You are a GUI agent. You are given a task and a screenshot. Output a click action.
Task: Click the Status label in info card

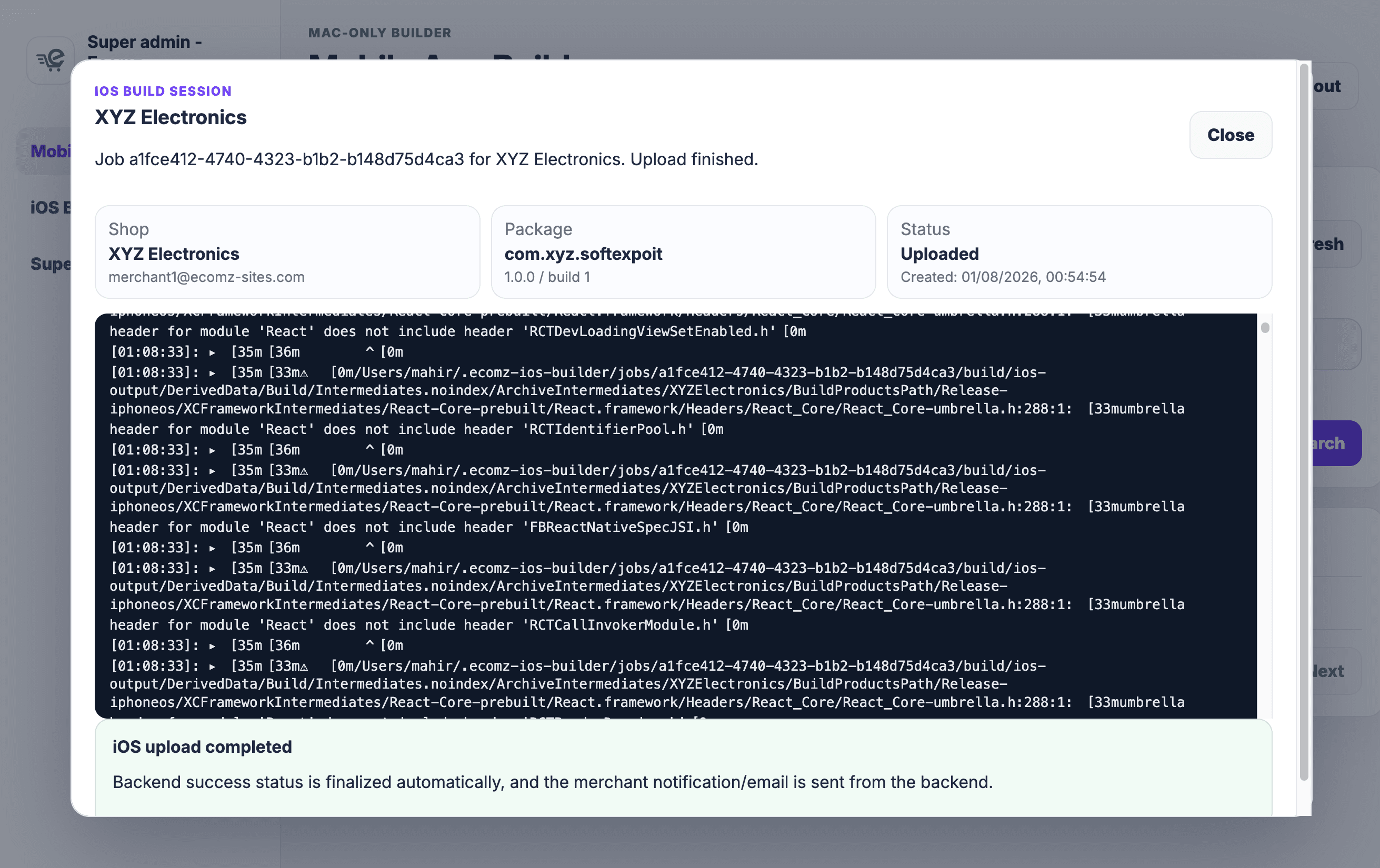pyautogui.click(x=925, y=229)
